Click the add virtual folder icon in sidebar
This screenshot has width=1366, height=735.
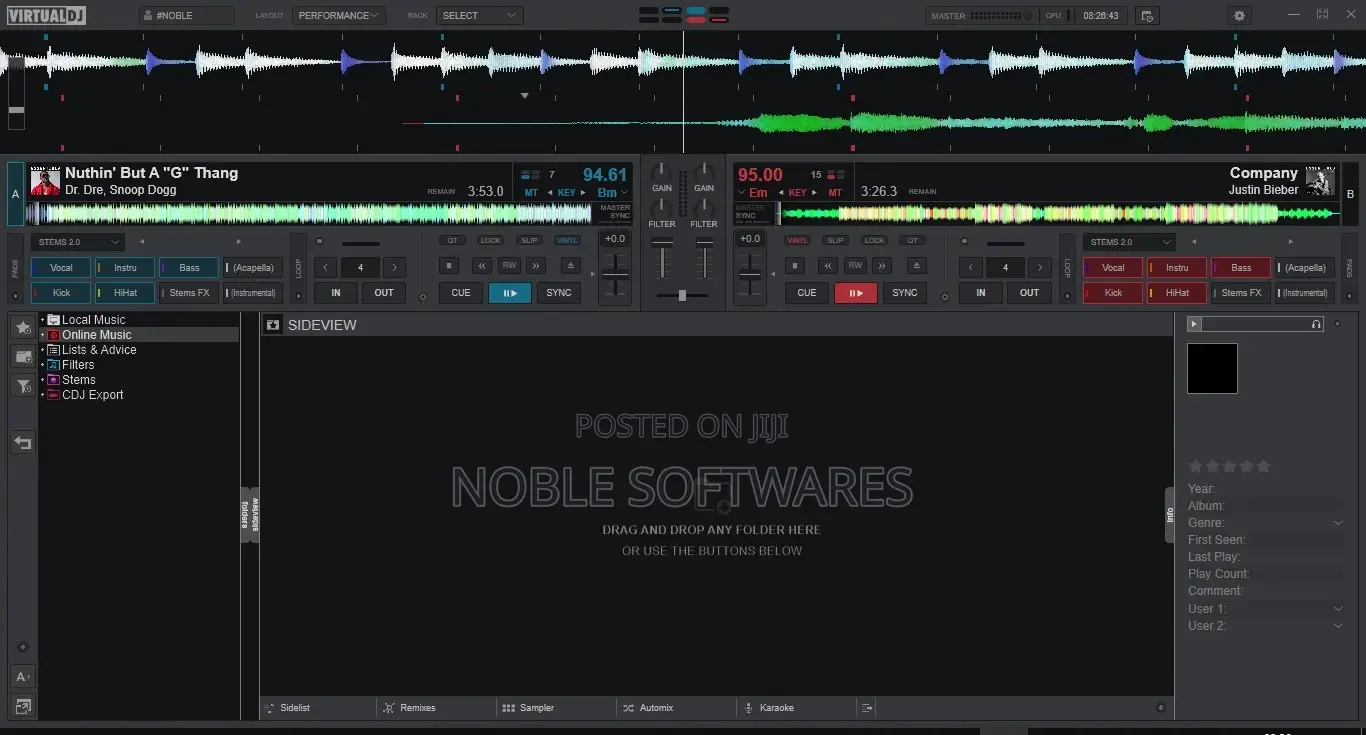pyautogui.click(x=23, y=357)
